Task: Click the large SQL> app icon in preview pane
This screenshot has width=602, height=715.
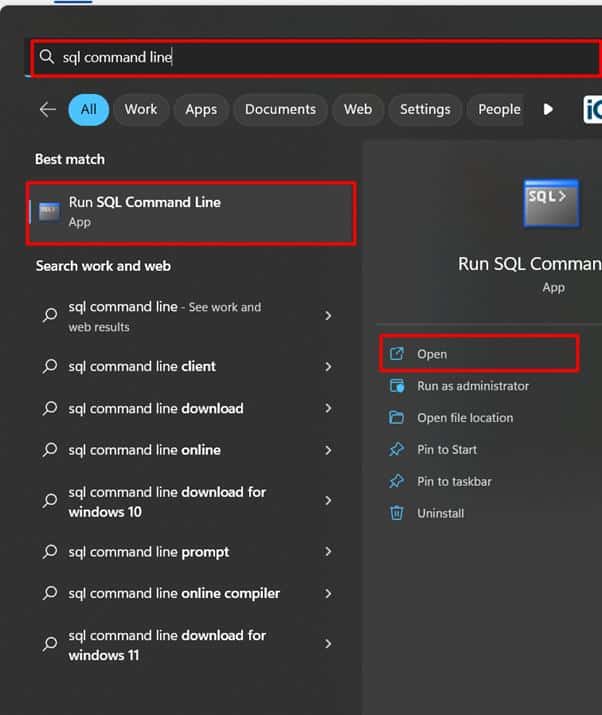Action: click(551, 203)
